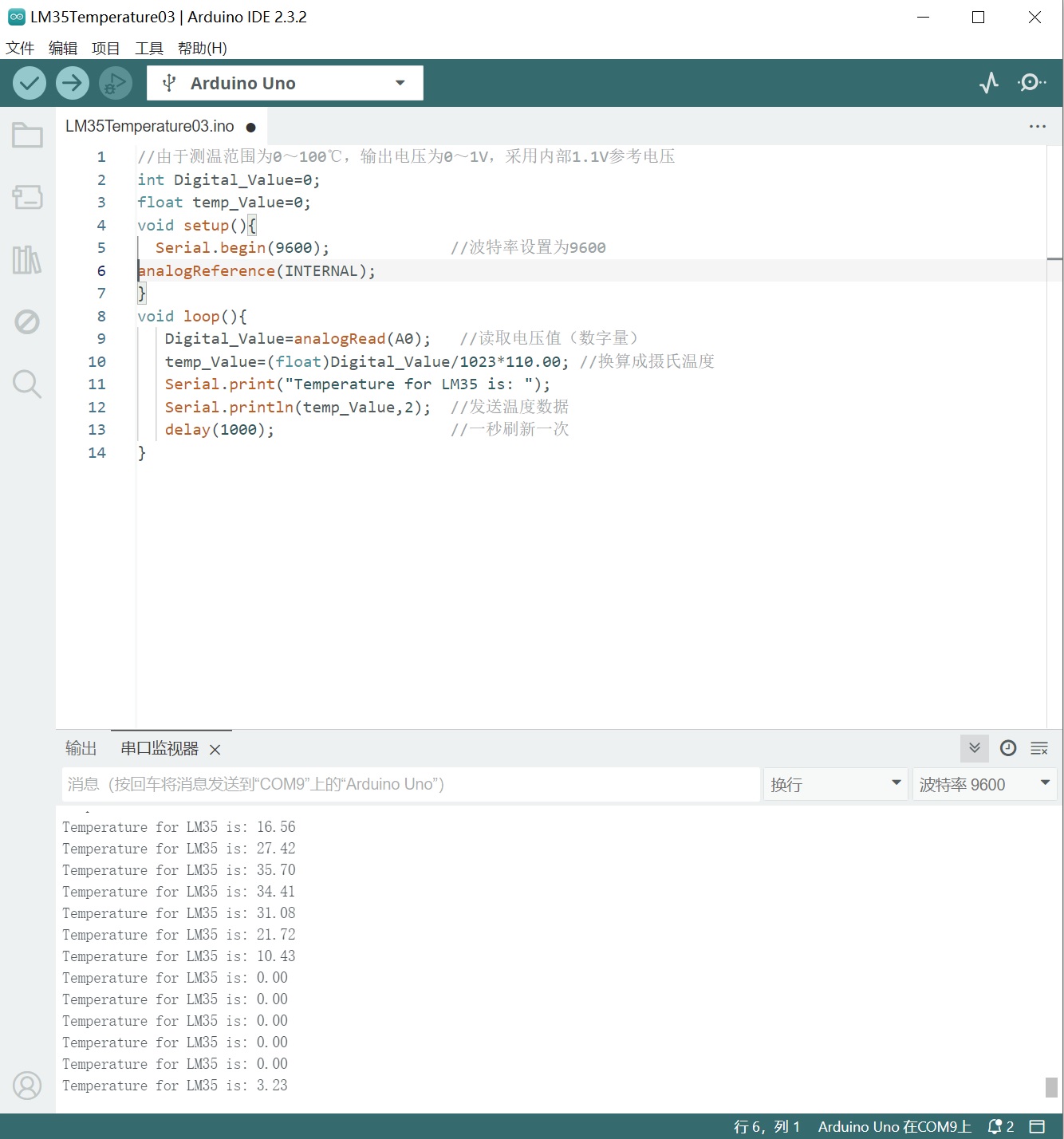Open the line ending dropdown showing 换行
Image resolution: width=1064 pixels, height=1139 pixels.
pyautogui.click(x=835, y=784)
